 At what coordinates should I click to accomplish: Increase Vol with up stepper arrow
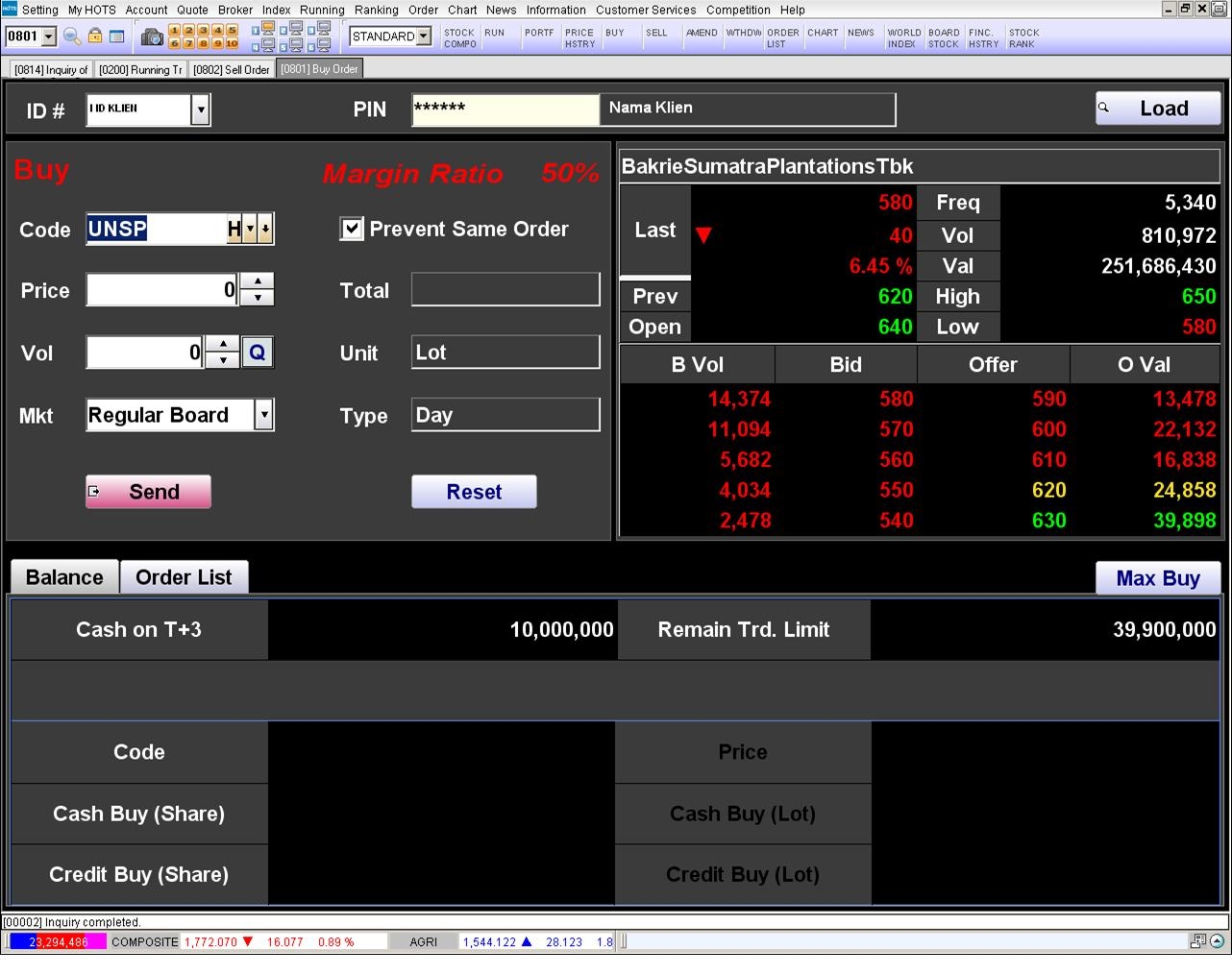[x=222, y=344]
